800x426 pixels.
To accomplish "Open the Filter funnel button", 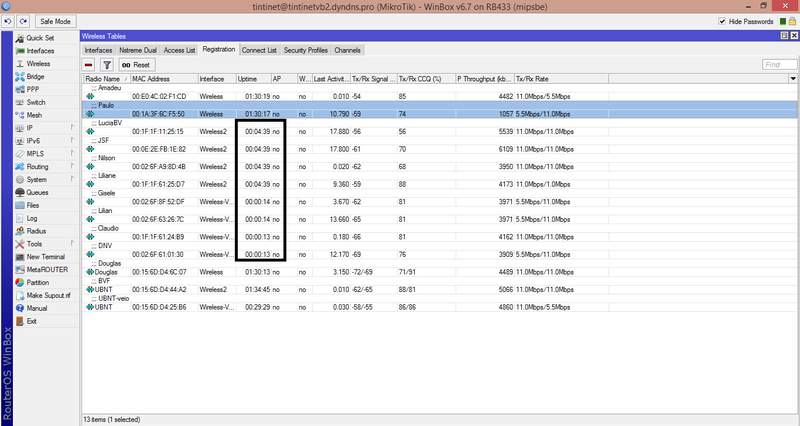I will pos(107,65).
